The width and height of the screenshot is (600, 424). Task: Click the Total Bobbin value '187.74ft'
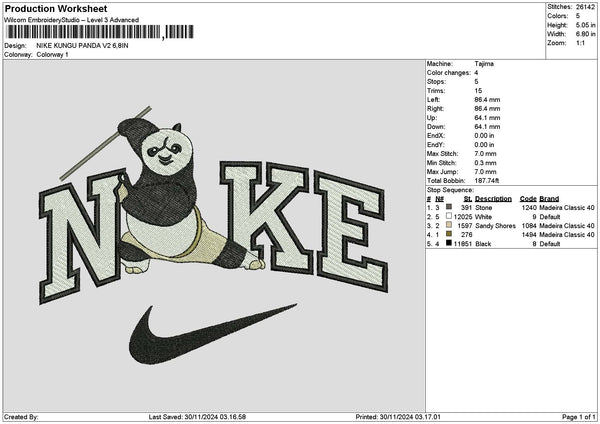pos(487,181)
